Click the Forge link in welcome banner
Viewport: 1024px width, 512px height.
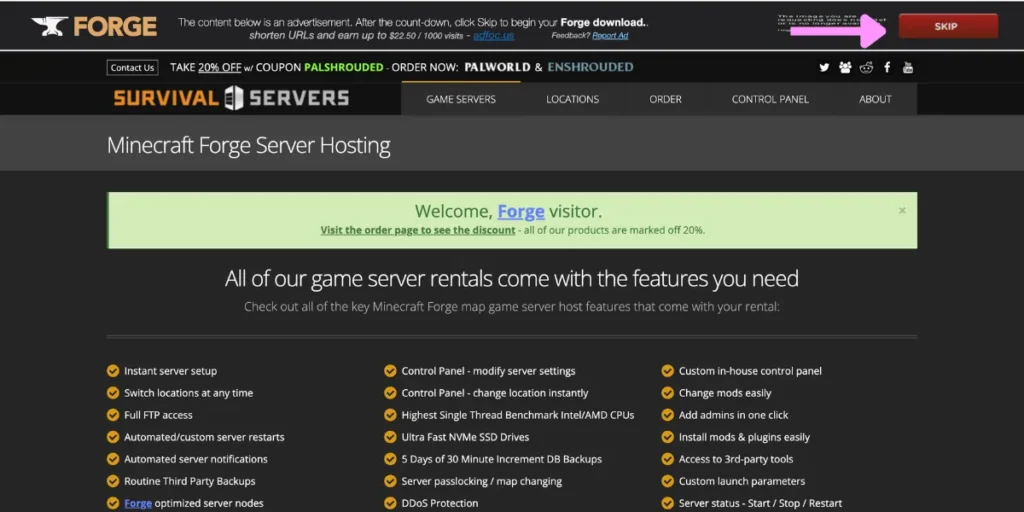(x=521, y=211)
